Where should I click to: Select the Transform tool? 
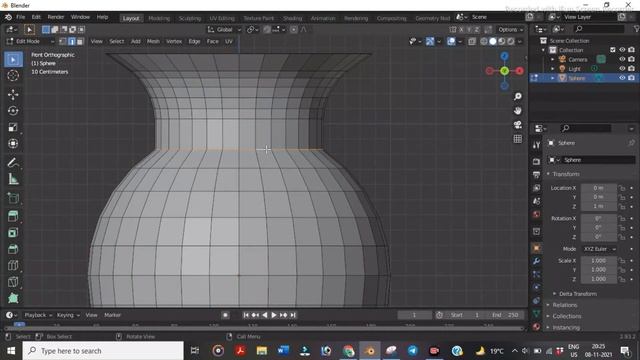click(13, 144)
